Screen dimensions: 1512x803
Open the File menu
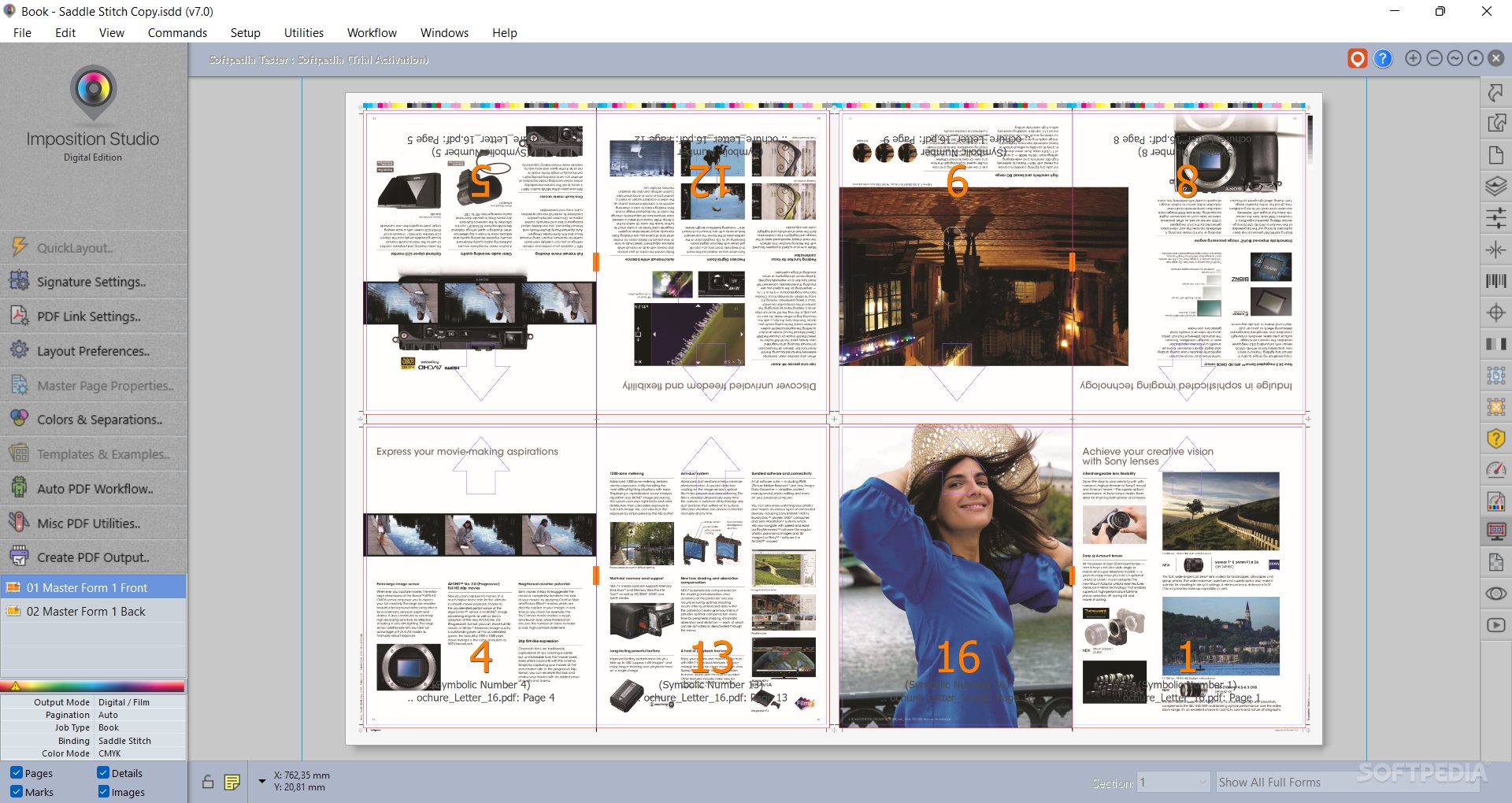click(x=23, y=32)
